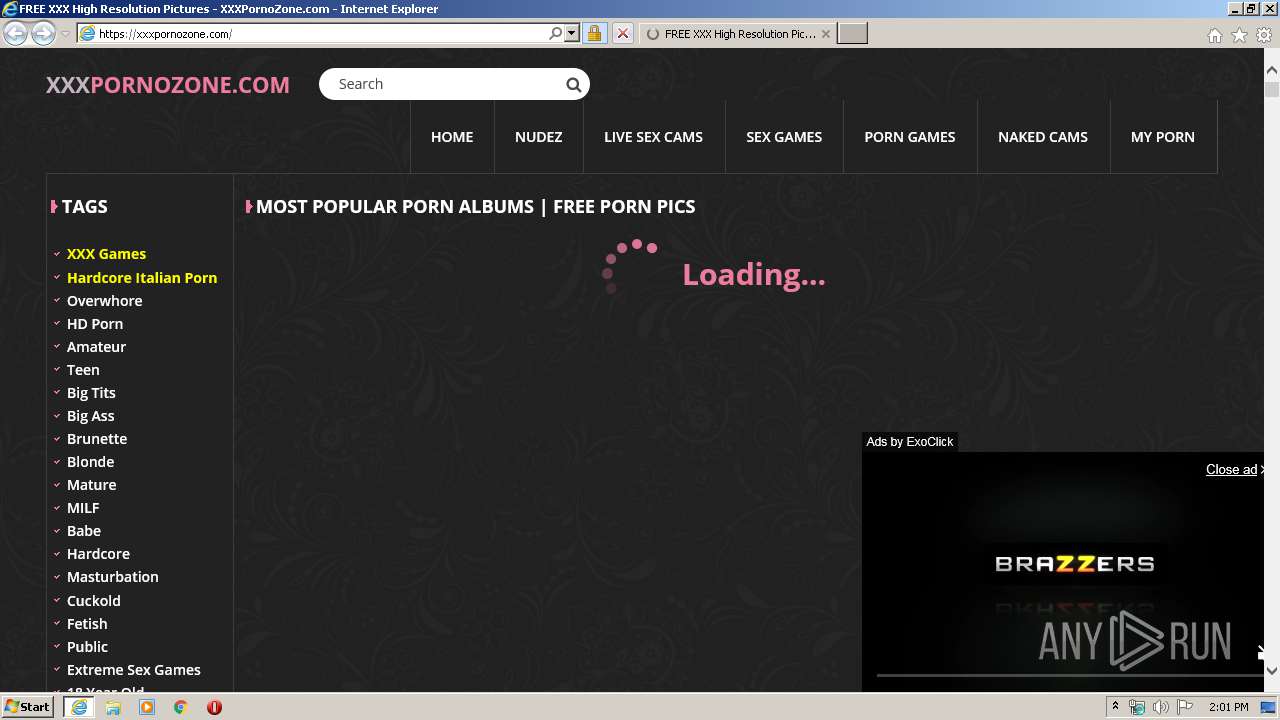
Task: Click the Overwhore tag link
Action: (x=104, y=301)
